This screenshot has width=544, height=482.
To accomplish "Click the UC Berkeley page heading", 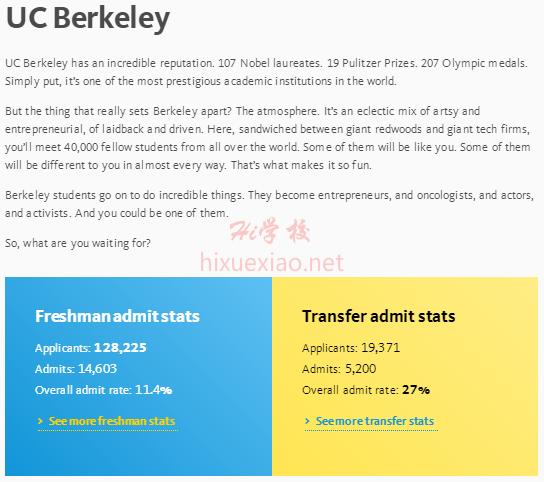I will 88,18.
